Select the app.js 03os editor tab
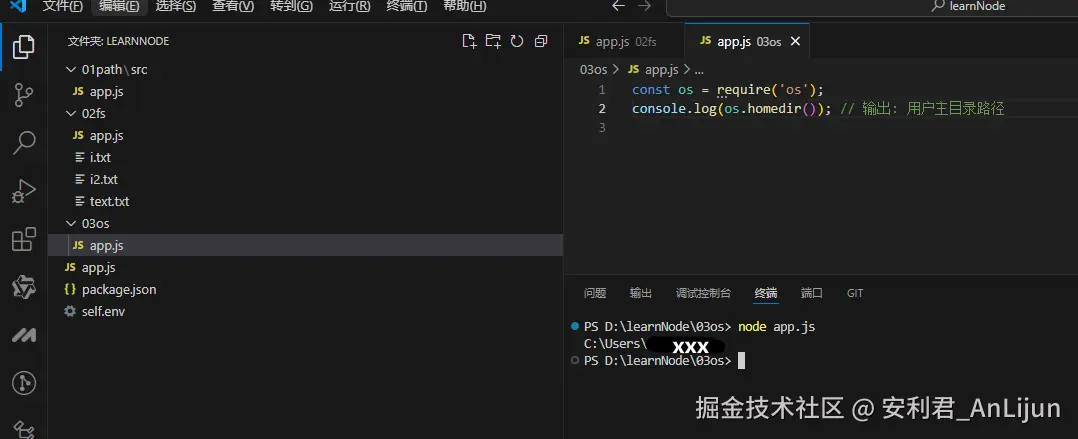 [747, 42]
